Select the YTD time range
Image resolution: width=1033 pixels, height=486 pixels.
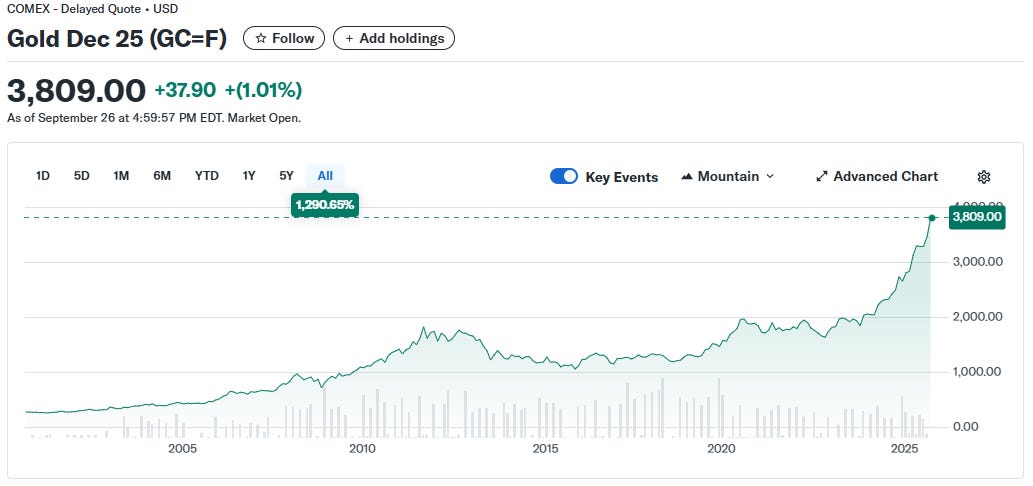pos(206,176)
